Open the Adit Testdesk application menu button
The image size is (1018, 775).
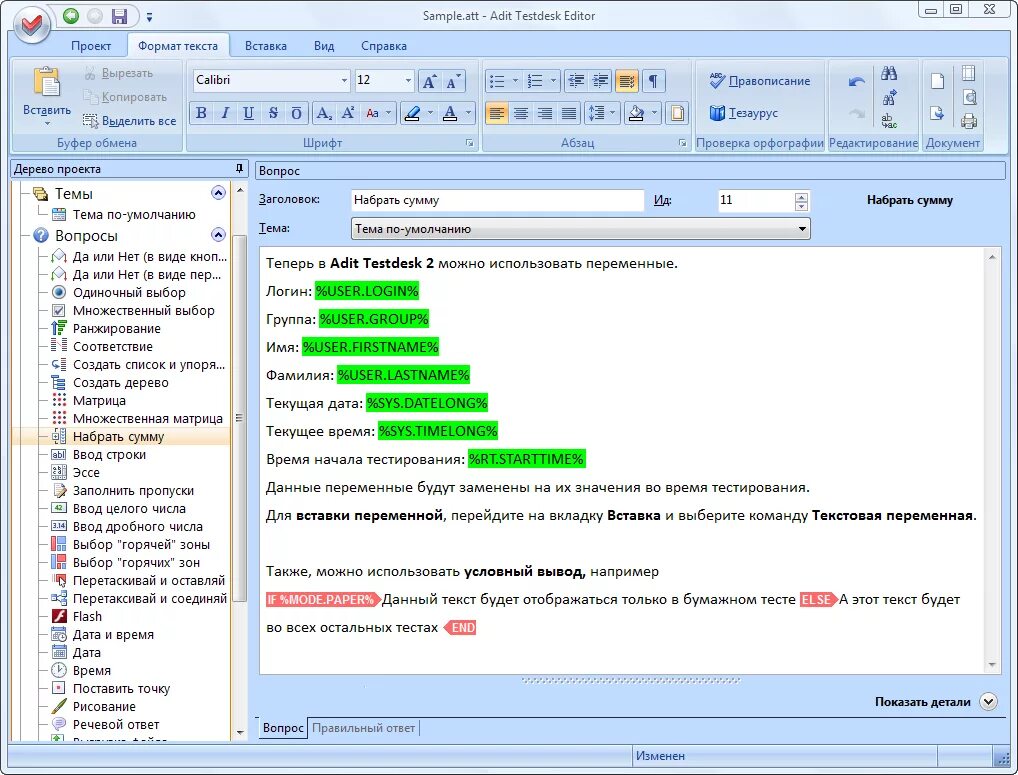point(31,25)
